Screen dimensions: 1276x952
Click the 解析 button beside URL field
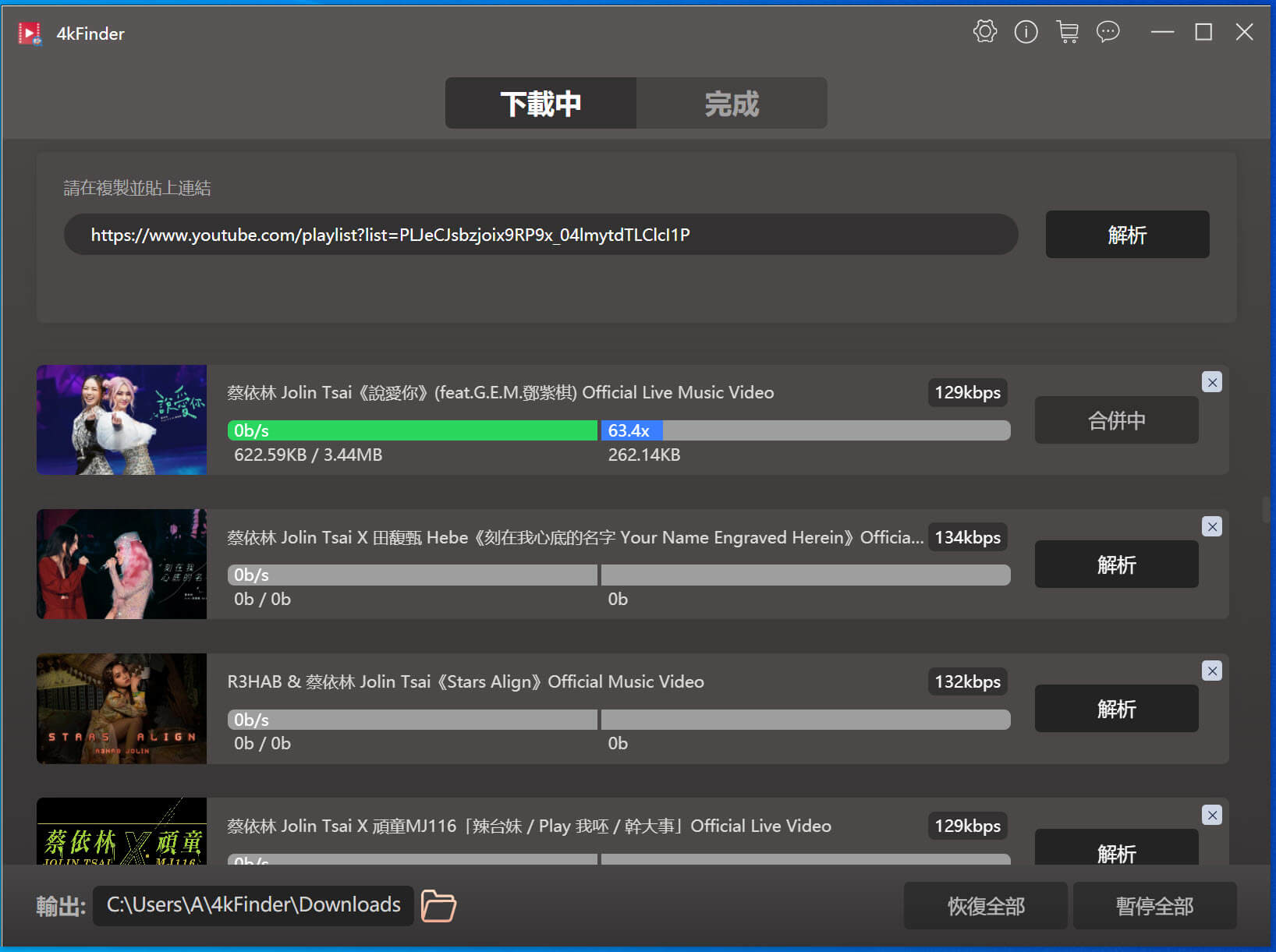pos(1127,234)
